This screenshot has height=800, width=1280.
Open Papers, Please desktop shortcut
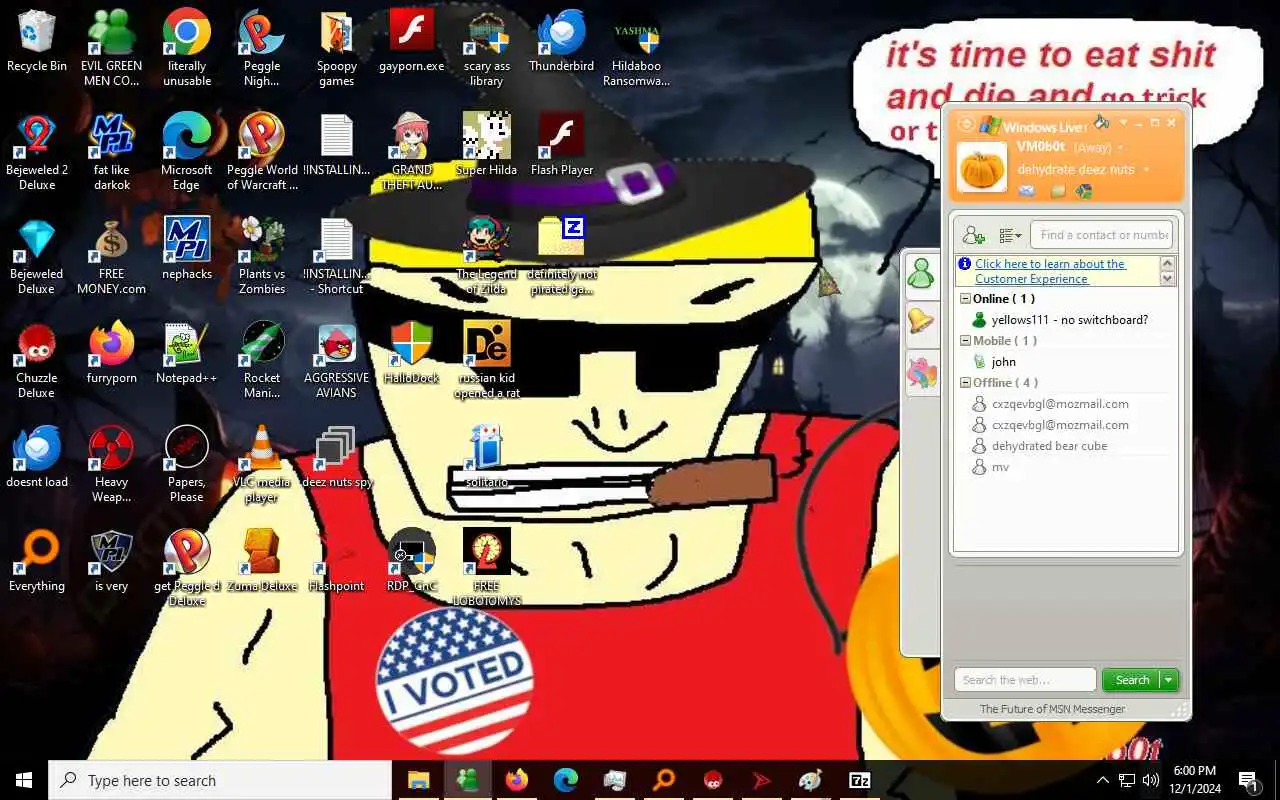click(187, 464)
